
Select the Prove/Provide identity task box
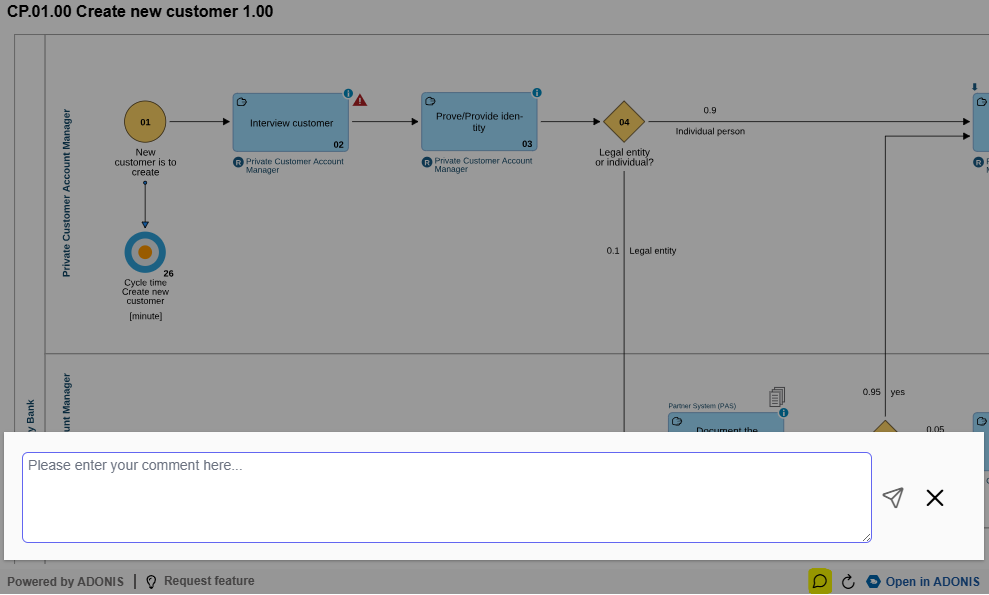(x=479, y=122)
